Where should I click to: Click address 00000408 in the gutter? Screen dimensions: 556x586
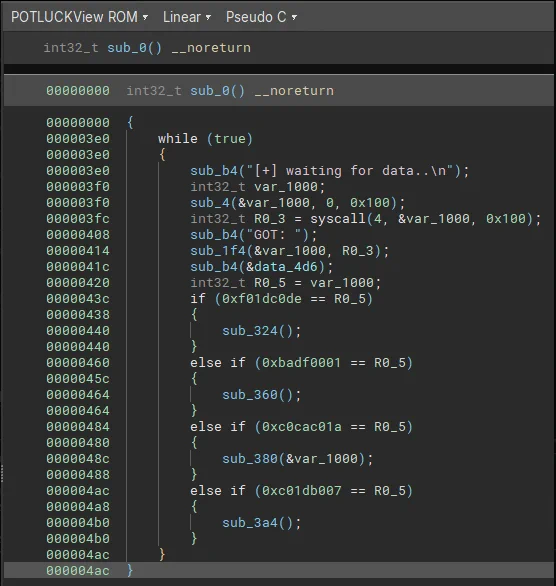(78, 235)
